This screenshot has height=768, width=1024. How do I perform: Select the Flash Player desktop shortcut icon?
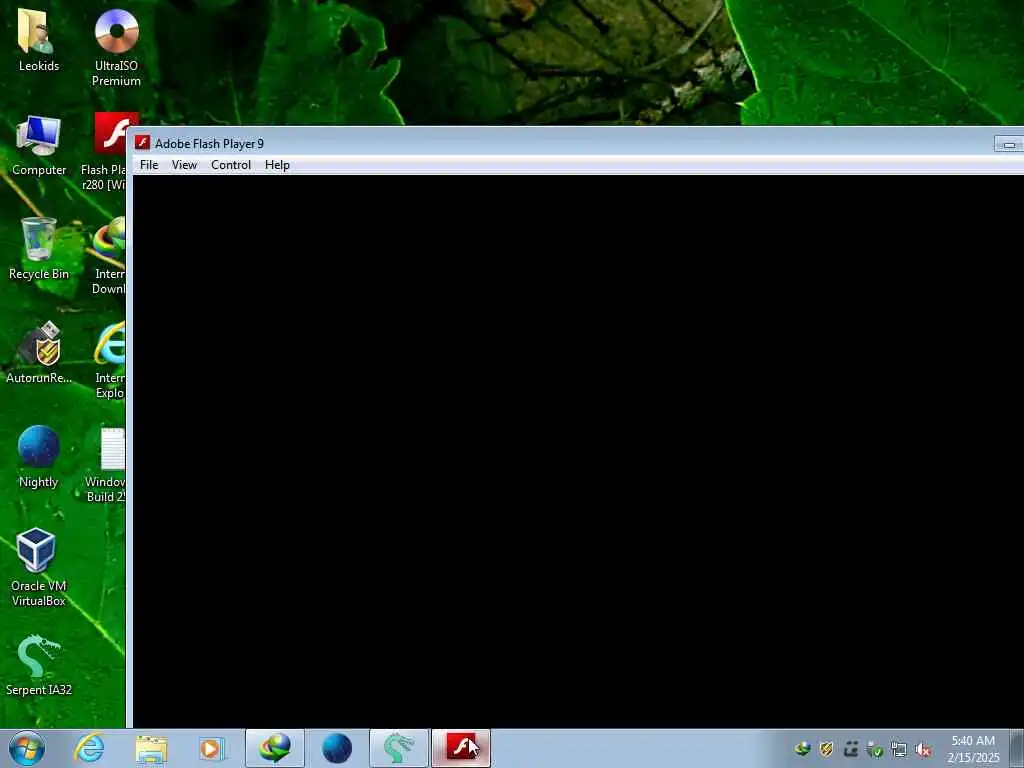tap(106, 152)
